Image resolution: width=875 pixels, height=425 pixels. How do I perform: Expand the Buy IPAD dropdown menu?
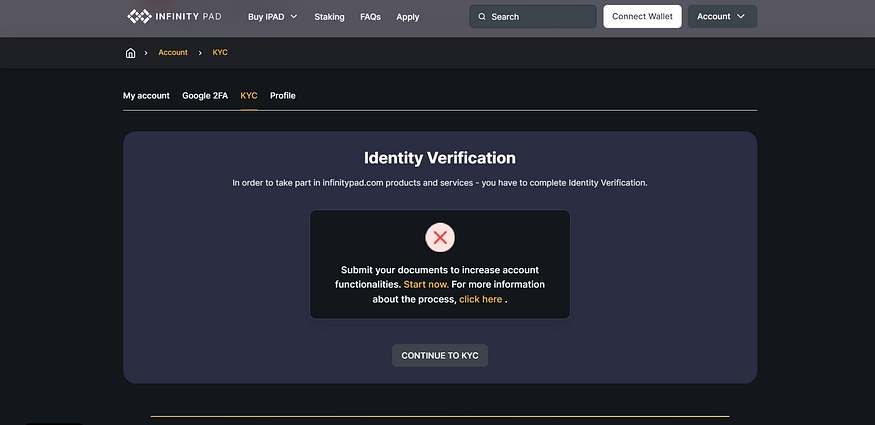click(x=272, y=17)
